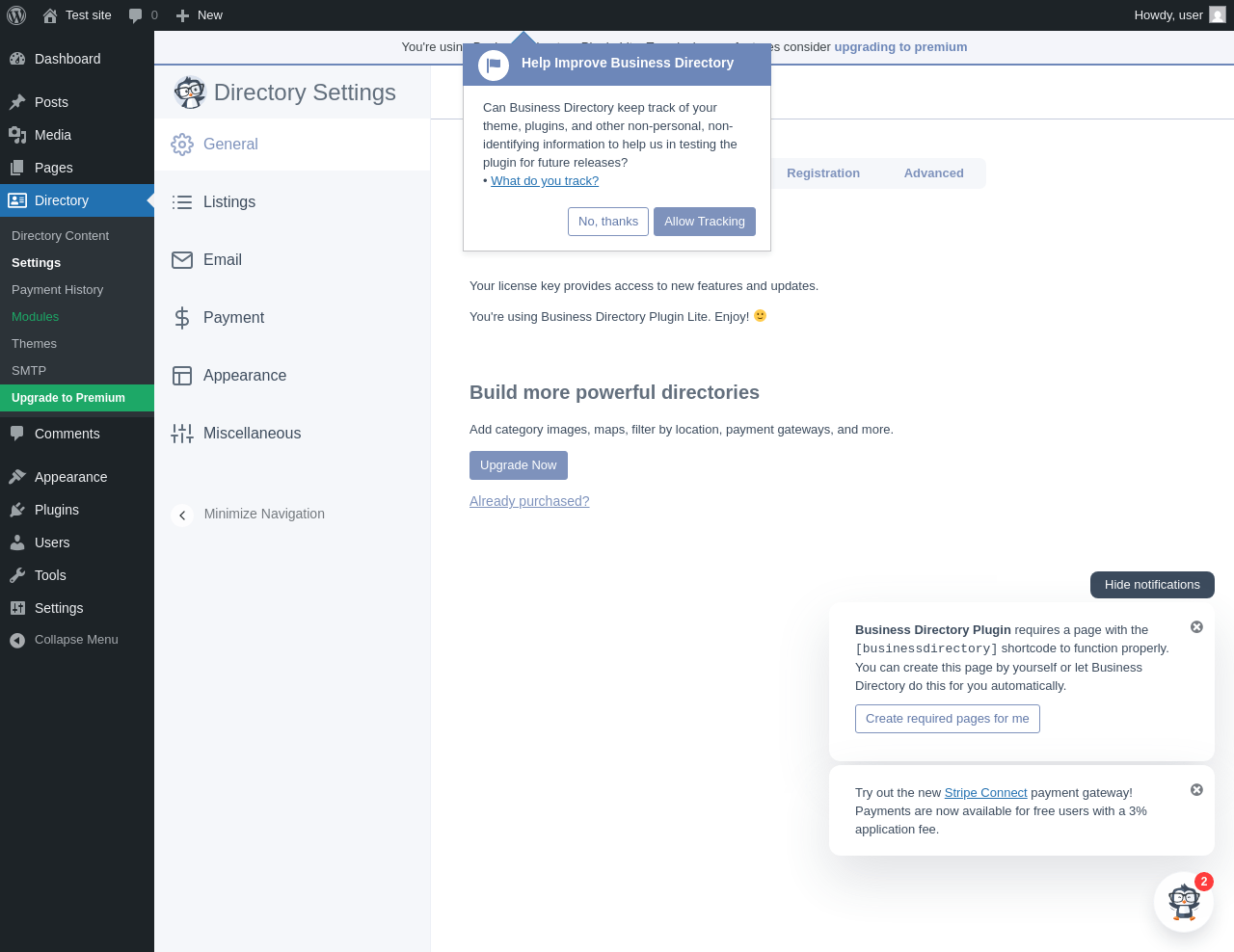Click the Listings list icon
Image resolution: width=1234 pixels, height=952 pixels.
[x=182, y=202]
